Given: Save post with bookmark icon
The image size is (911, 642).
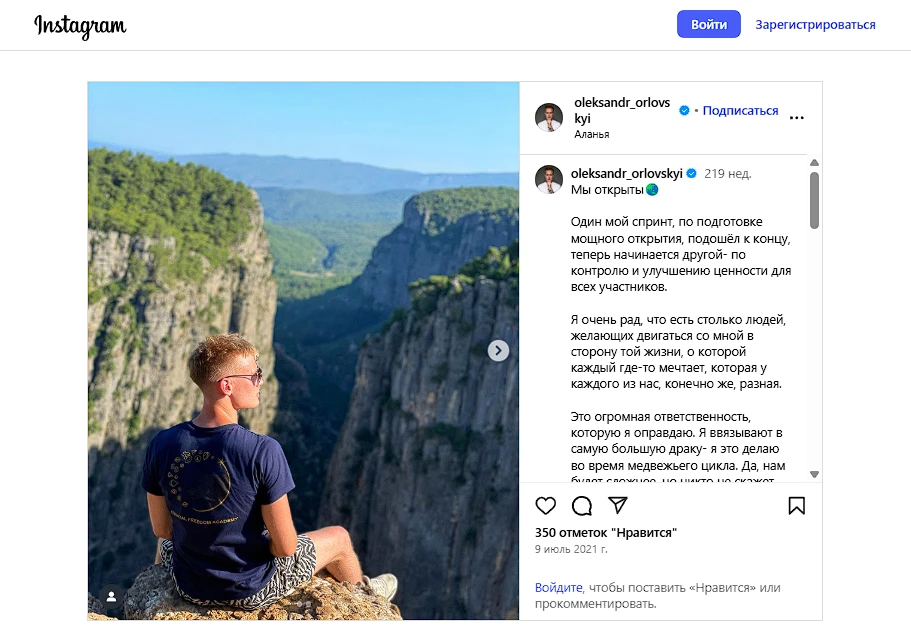Looking at the screenshot, I should click(x=796, y=506).
